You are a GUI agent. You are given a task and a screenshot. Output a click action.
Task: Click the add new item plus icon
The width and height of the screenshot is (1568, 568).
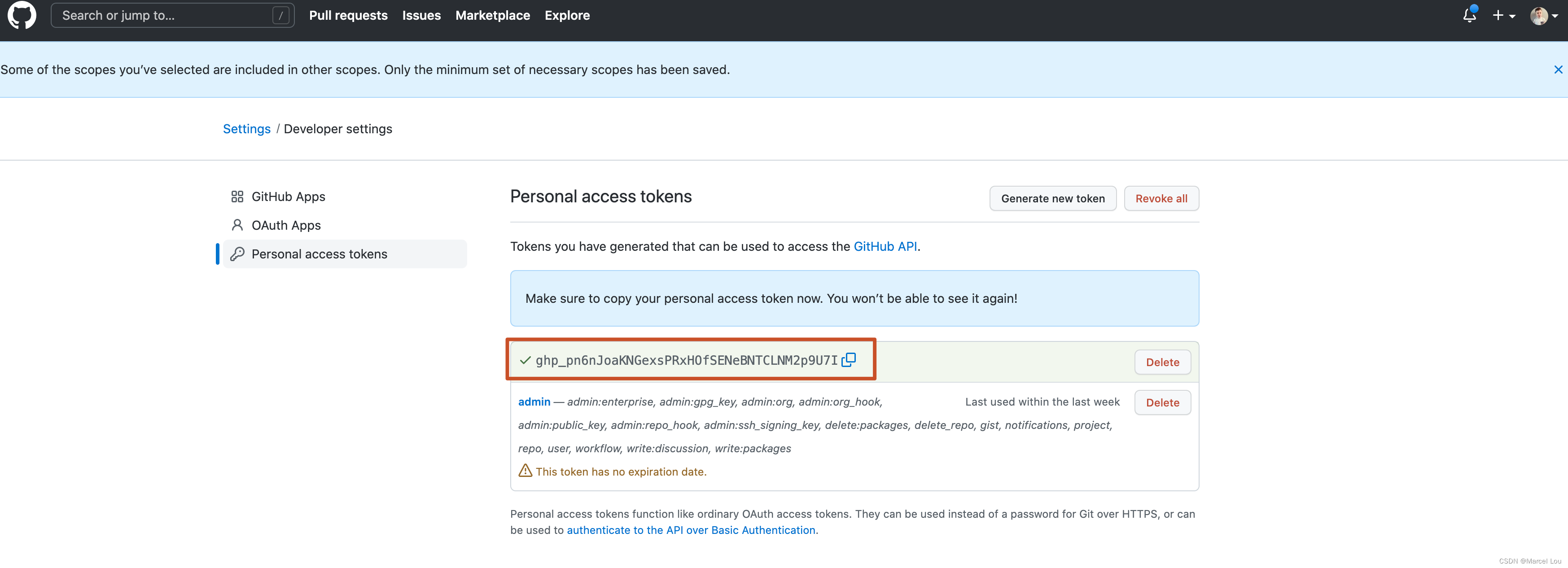point(1498,15)
